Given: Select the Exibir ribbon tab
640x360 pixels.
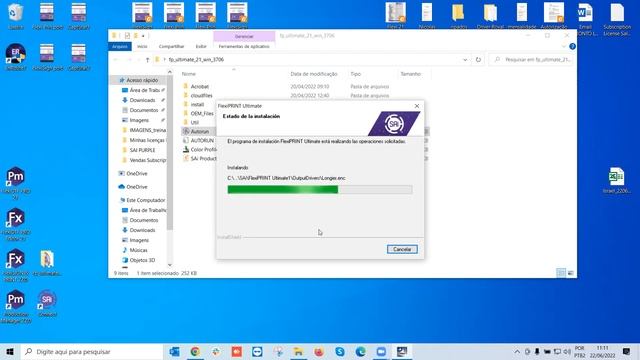Looking at the screenshot, I should pos(201,47).
